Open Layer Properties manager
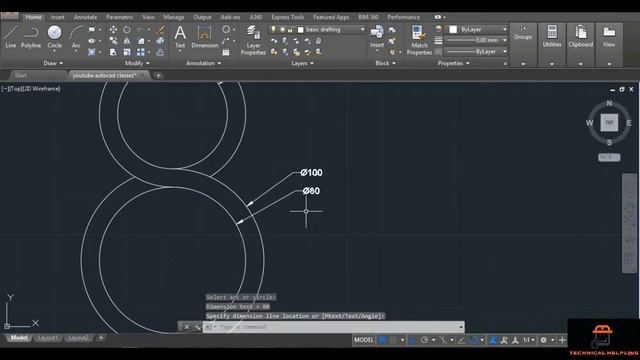Screen dimensions: 640x360 253,40
